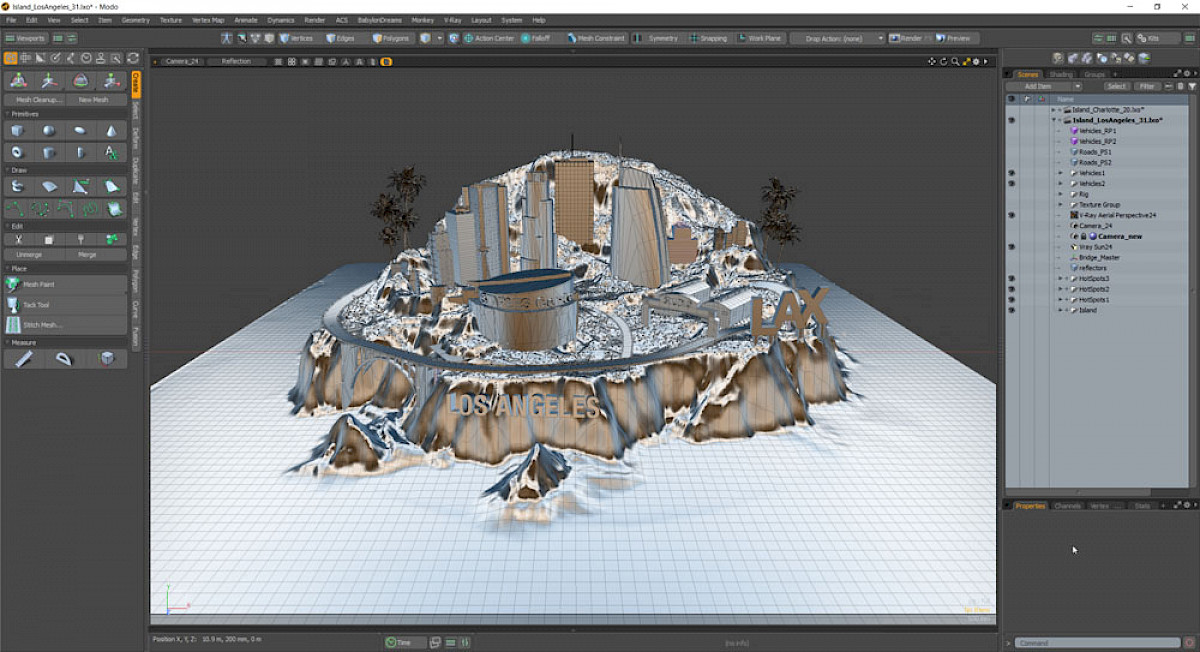Click the Ruler measure tool
The height and width of the screenshot is (652, 1200).
coord(24,358)
